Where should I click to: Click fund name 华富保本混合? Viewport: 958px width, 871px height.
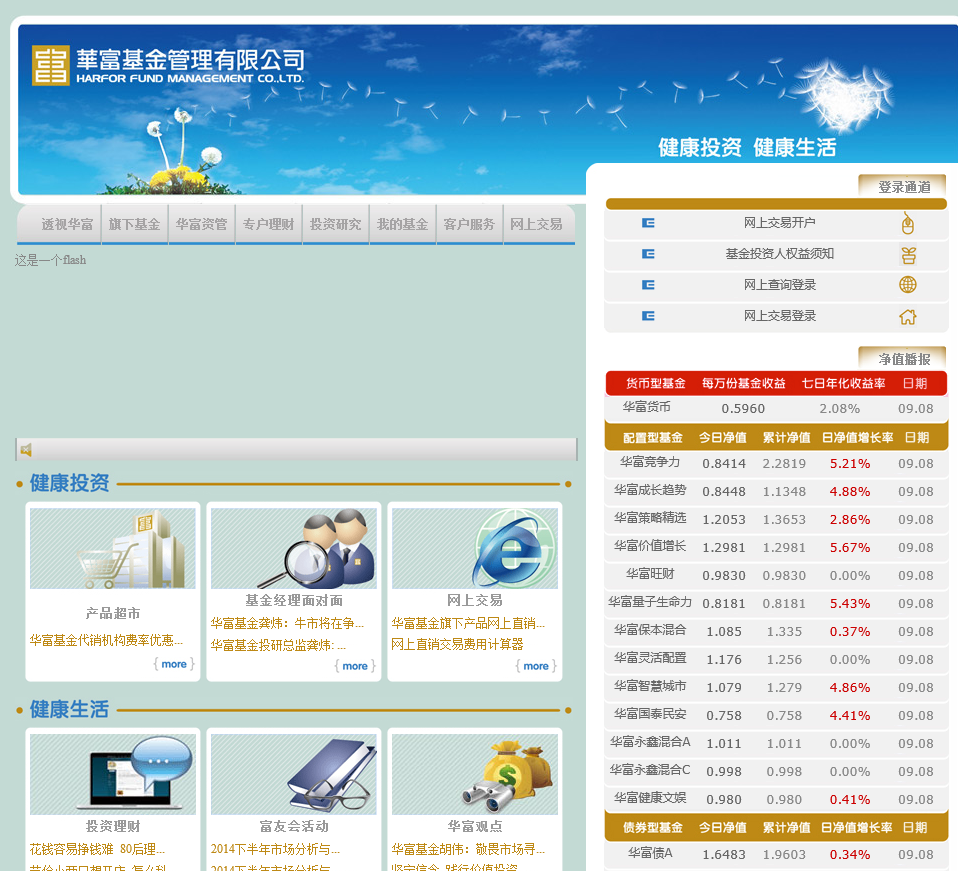tap(649, 630)
